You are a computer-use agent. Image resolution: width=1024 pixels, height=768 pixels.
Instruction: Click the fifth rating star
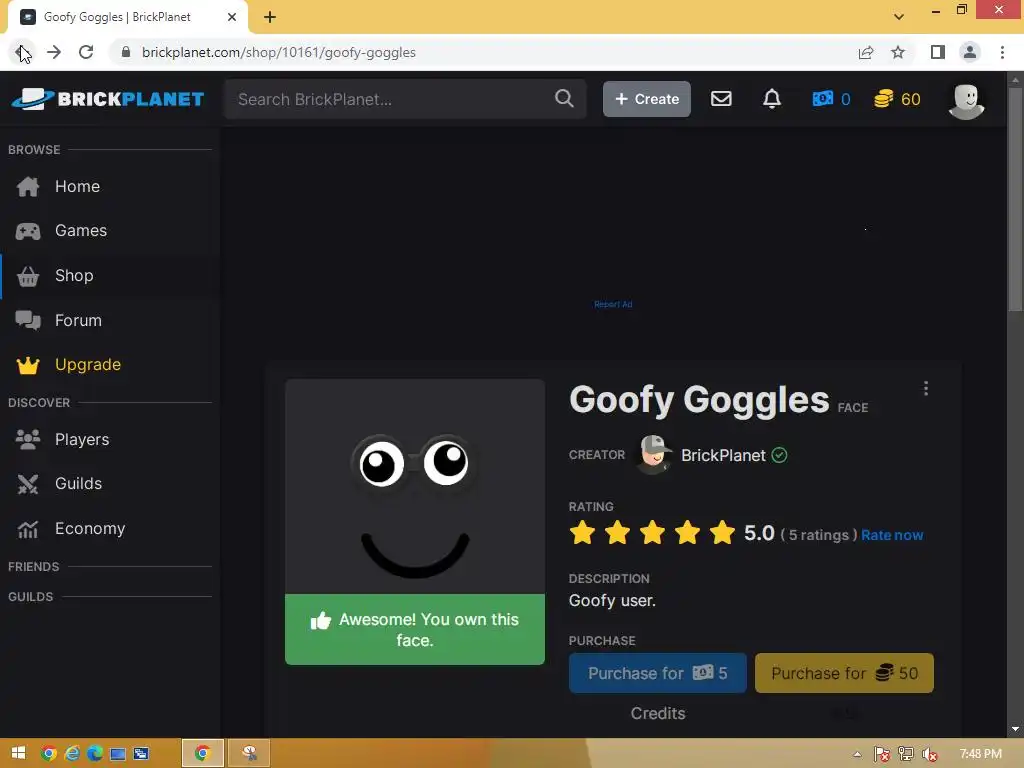(722, 533)
